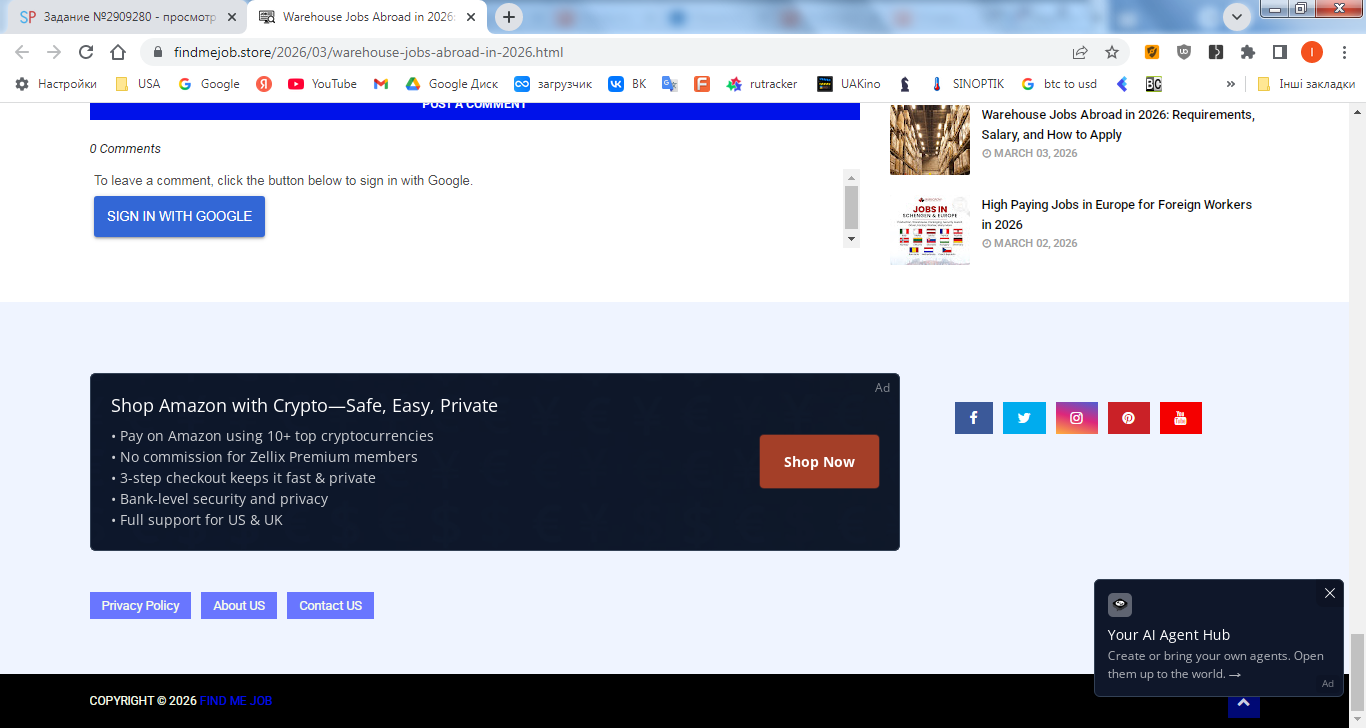Reload the page with the refresh icon

click(x=86, y=52)
